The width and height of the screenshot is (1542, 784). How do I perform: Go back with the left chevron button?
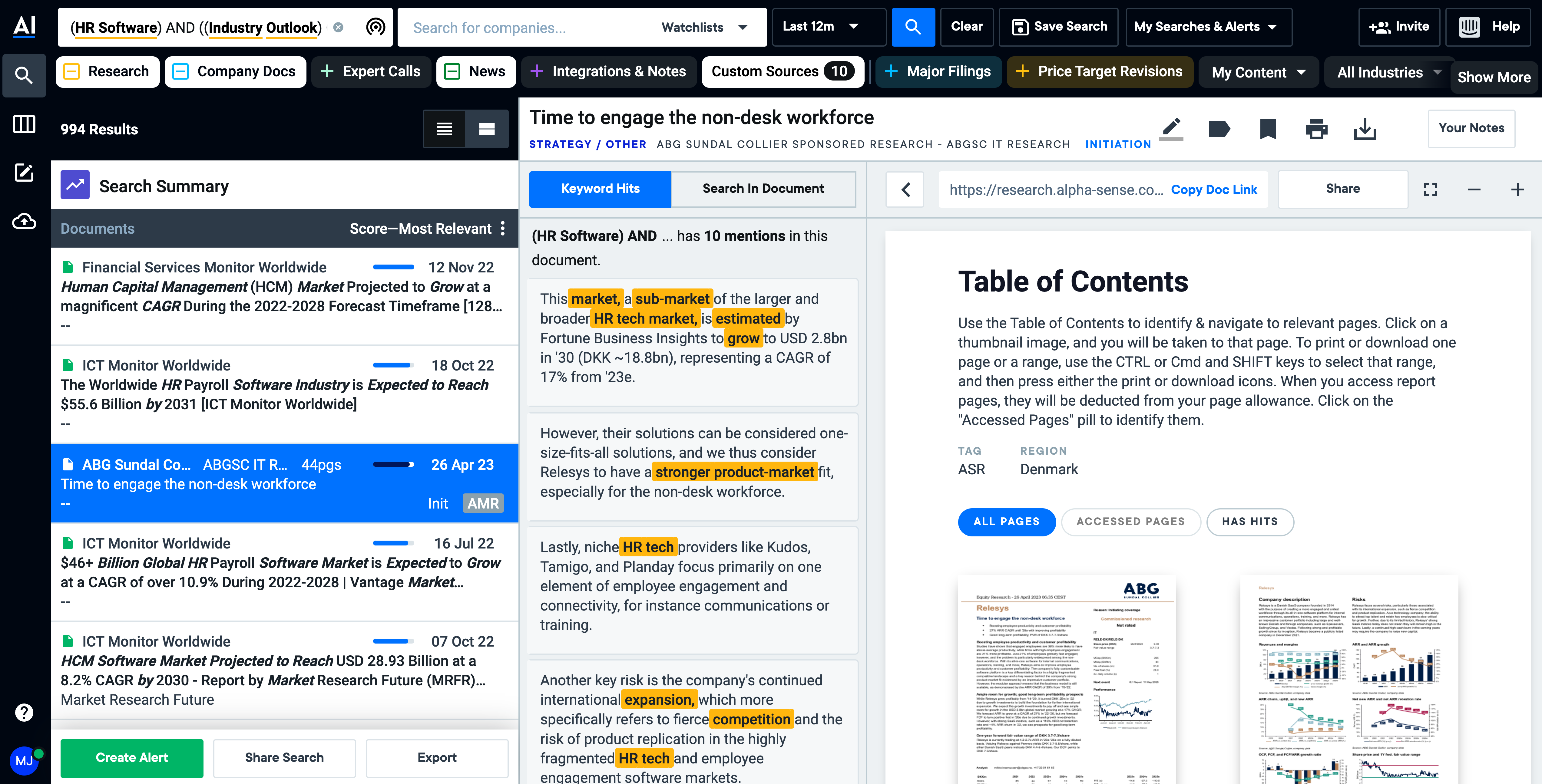tap(905, 190)
